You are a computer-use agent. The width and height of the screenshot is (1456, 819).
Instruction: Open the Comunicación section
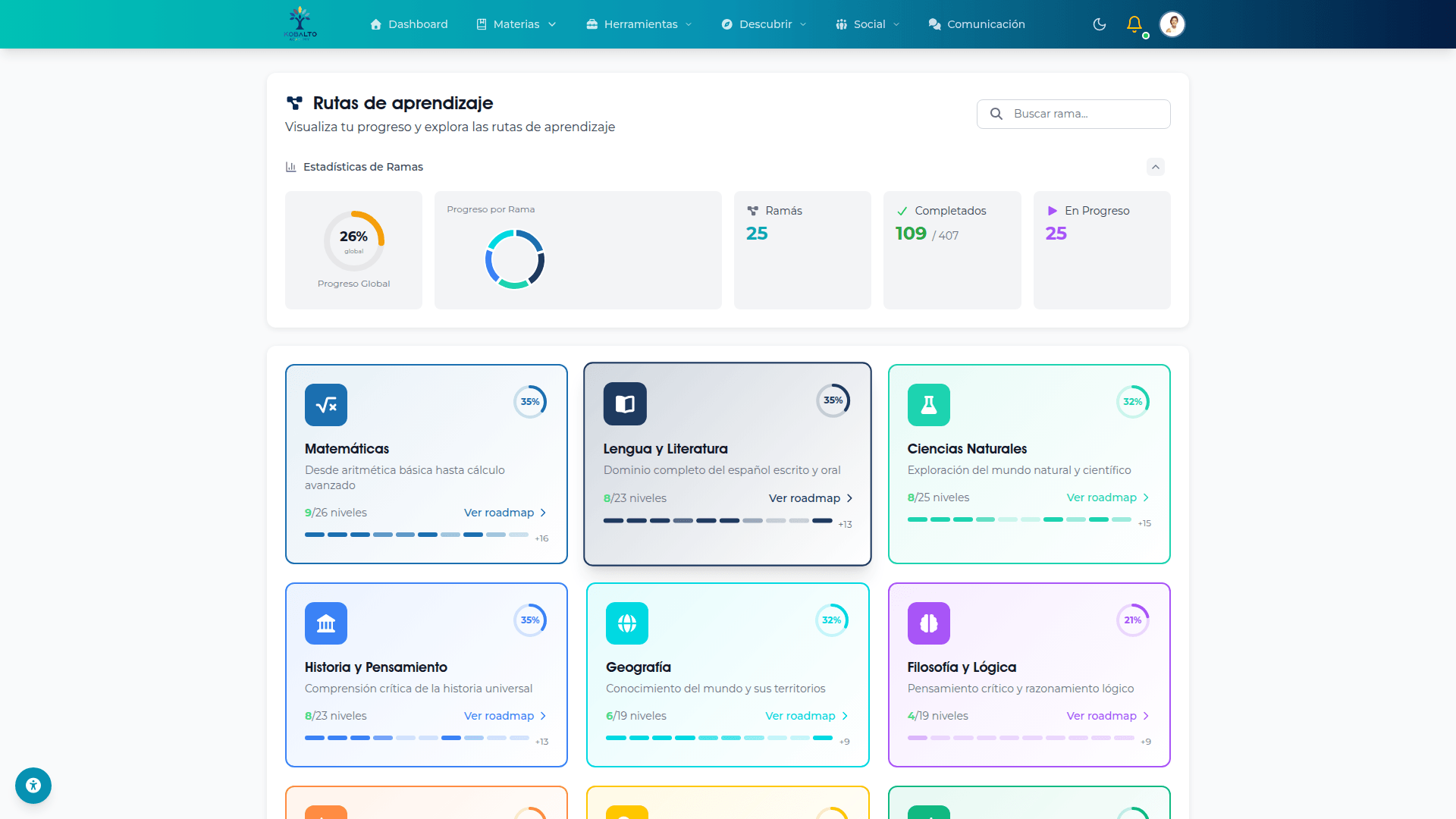tap(977, 24)
